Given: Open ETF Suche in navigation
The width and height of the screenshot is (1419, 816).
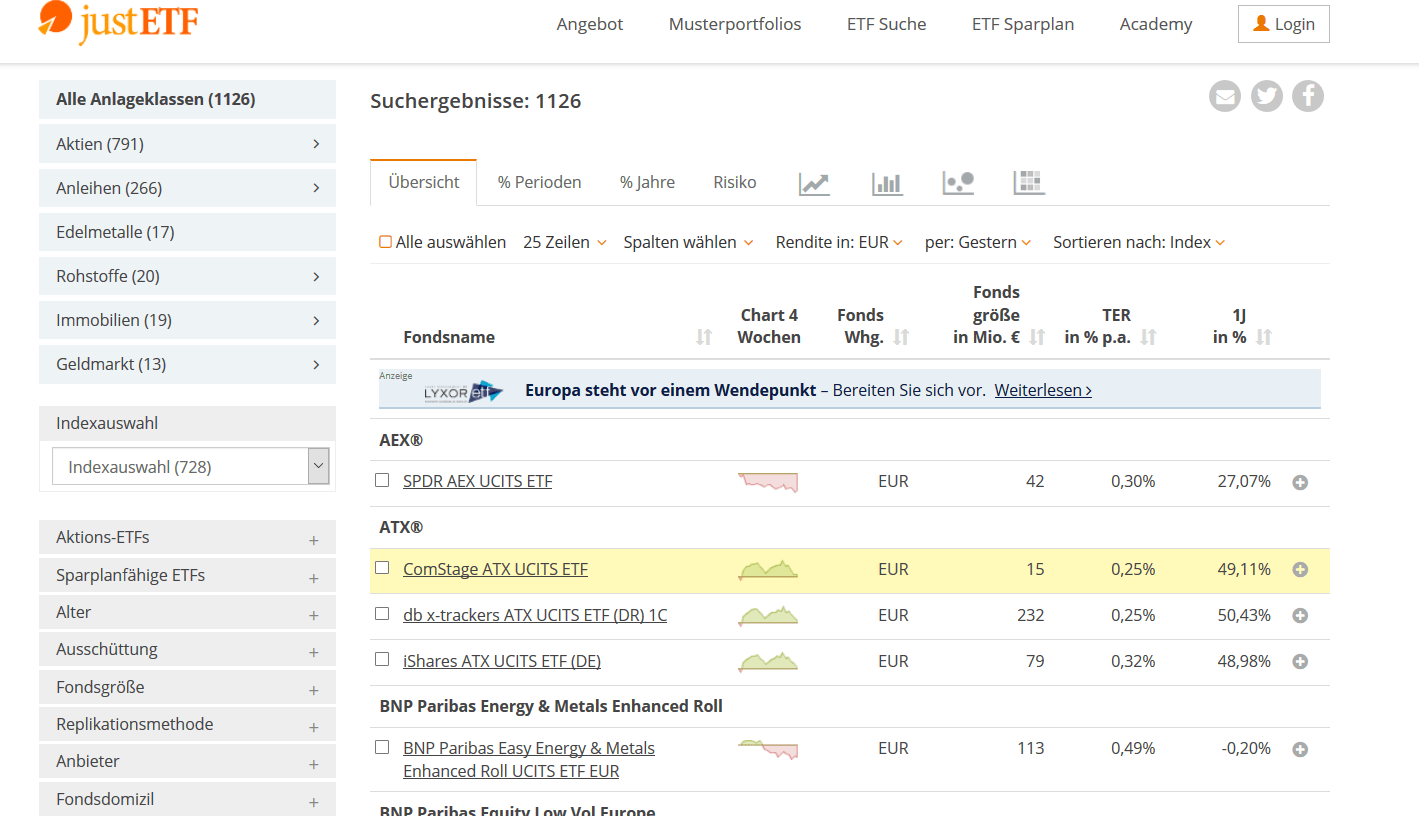Looking at the screenshot, I should coord(886,24).
